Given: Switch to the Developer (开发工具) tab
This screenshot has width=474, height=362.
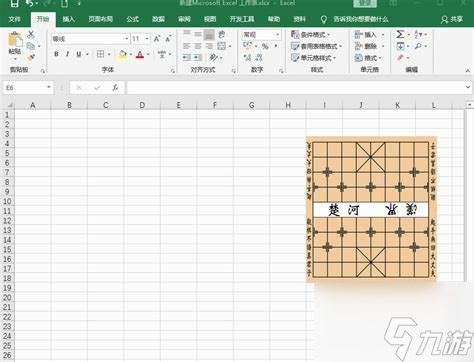Looking at the screenshot, I should coord(242,19).
